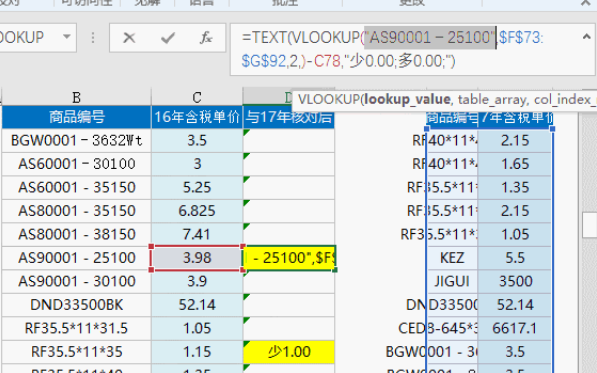
Task: Select price cell 6.825
Action: tap(197, 211)
